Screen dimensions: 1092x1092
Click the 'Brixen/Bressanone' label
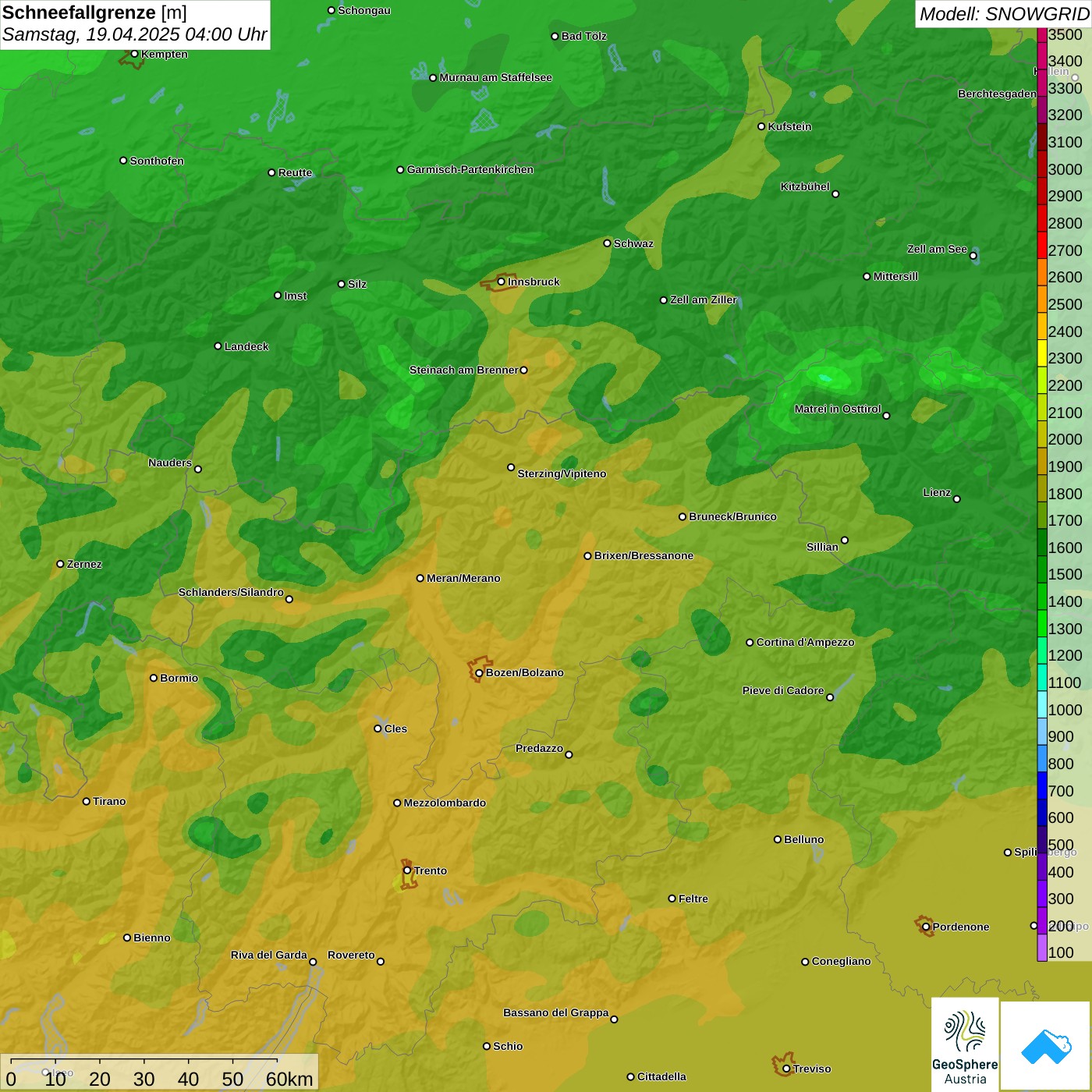[643, 555]
